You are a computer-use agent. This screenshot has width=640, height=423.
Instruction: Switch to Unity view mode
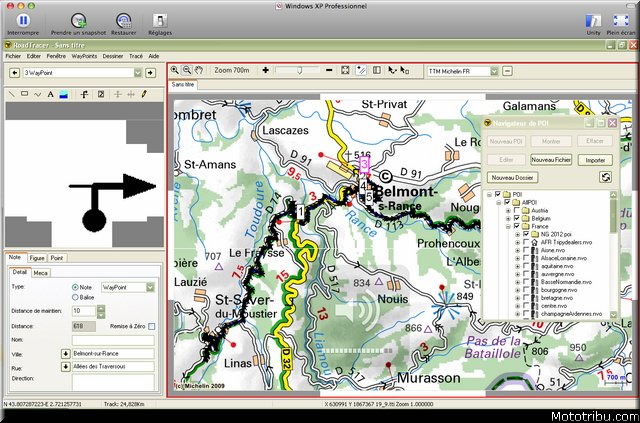(x=593, y=20)
